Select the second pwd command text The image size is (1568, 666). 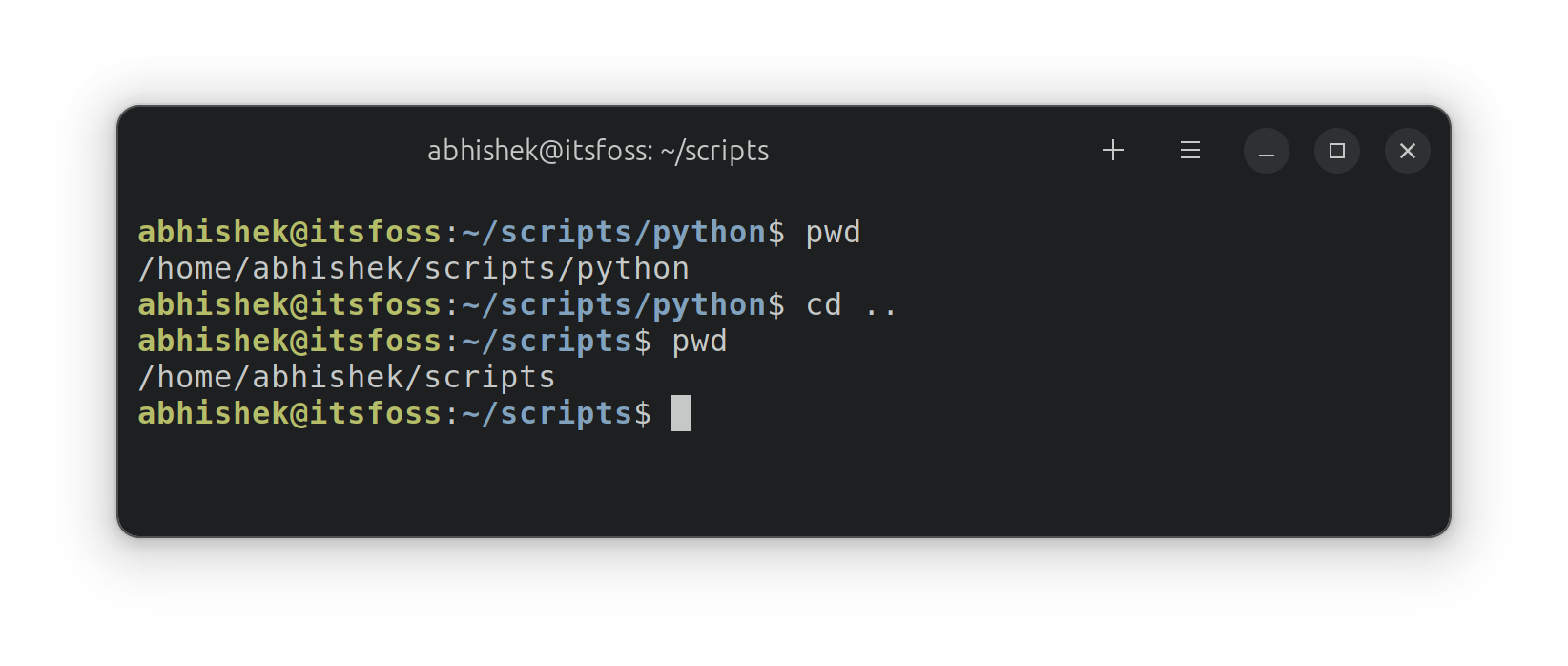point(699,340)
